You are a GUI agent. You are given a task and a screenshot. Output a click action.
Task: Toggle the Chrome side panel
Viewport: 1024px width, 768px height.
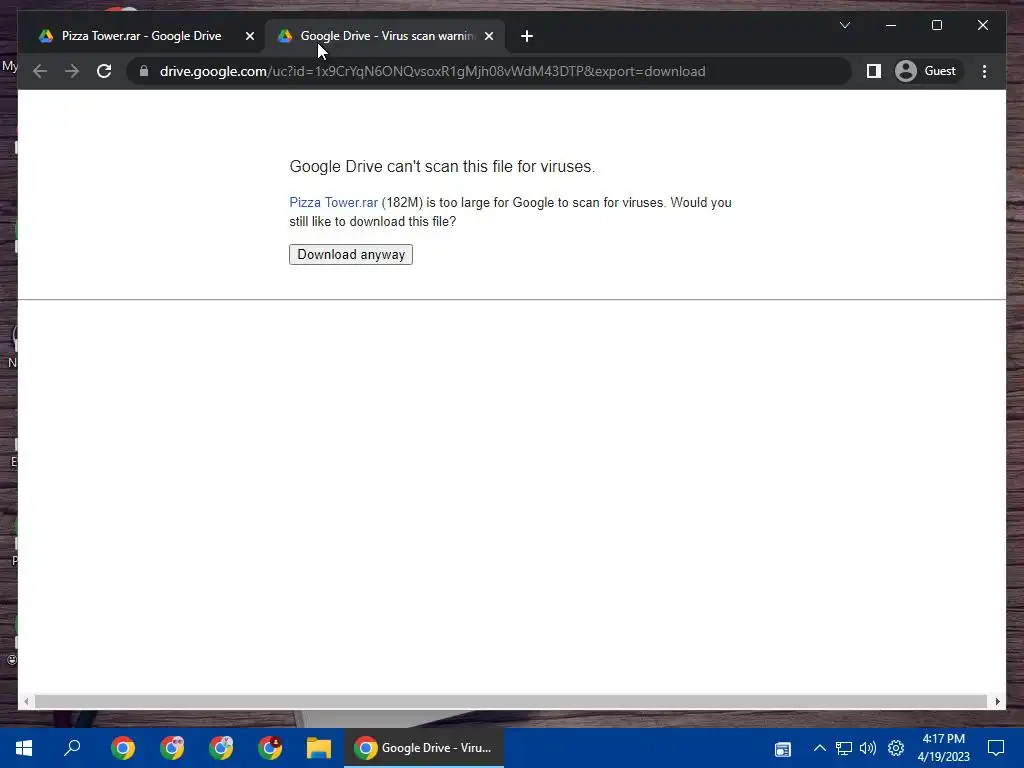pyautogui.click(x=874, y=71)
